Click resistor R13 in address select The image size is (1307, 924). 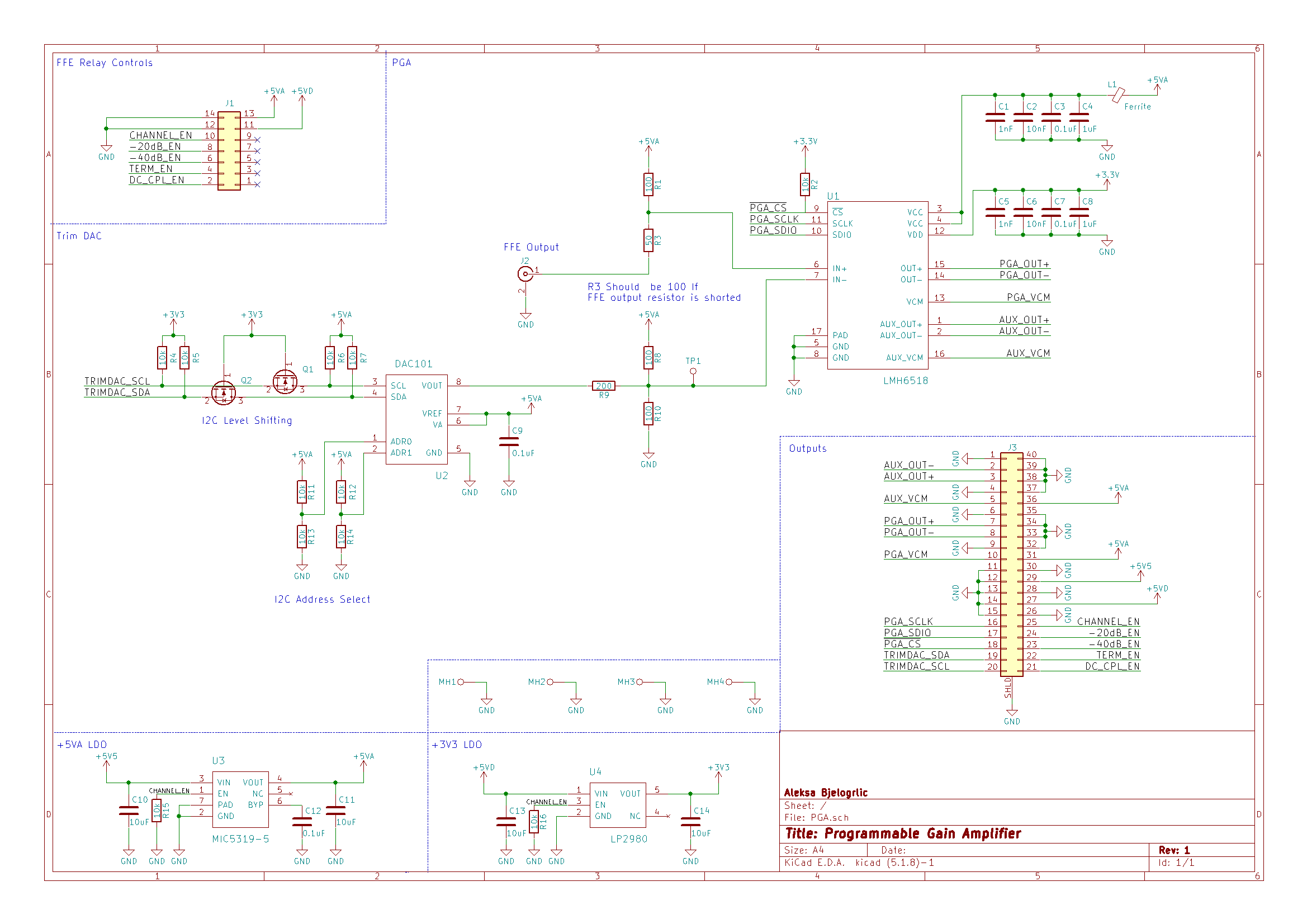302,536
